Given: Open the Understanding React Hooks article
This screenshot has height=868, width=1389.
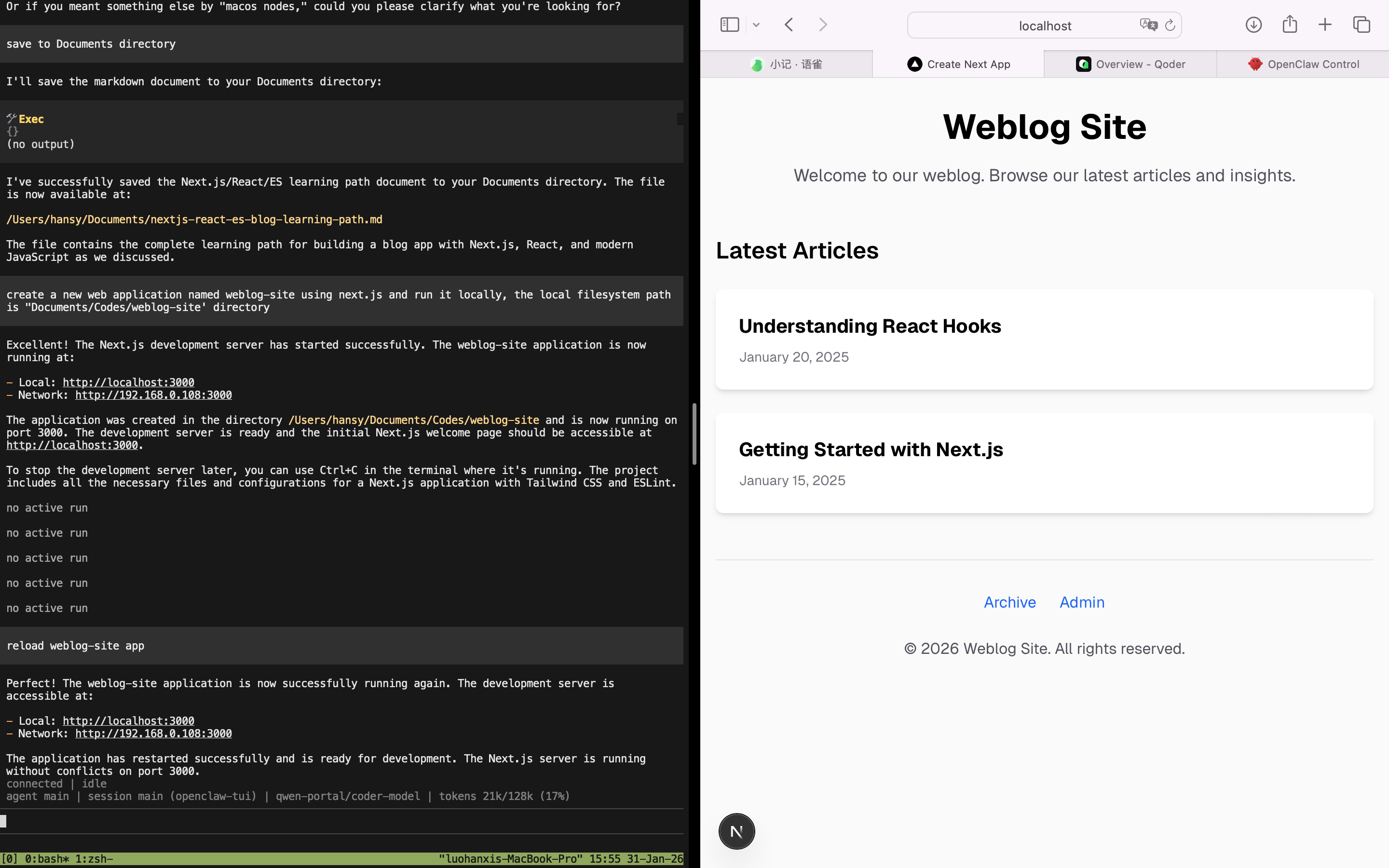Looking at the screenshot, I should click(x=870, y=326).
